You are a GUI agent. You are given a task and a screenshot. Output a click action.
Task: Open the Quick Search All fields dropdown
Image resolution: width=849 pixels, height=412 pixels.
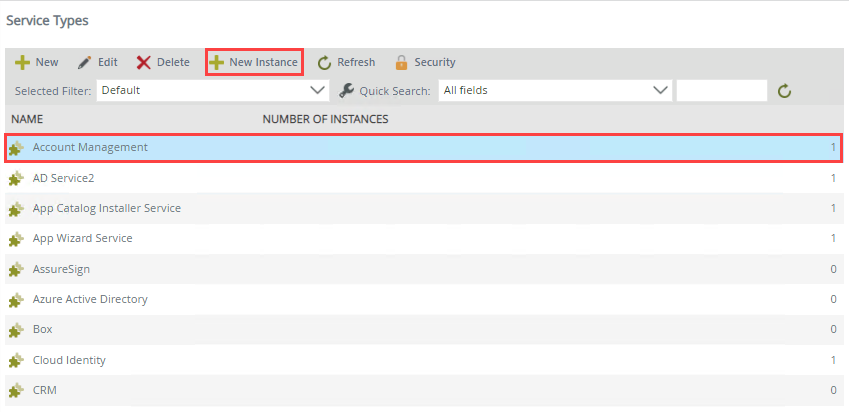[556, 90]
